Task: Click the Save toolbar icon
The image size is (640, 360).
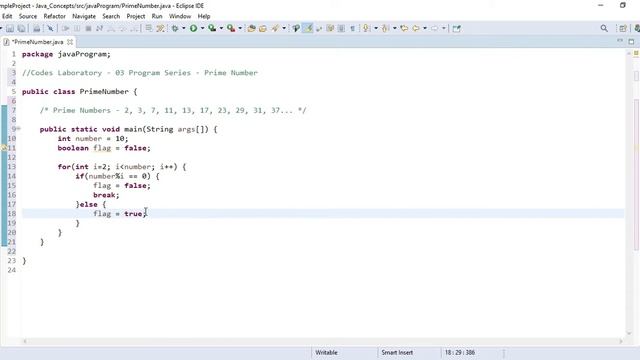Action: click(x=10, y=28)
